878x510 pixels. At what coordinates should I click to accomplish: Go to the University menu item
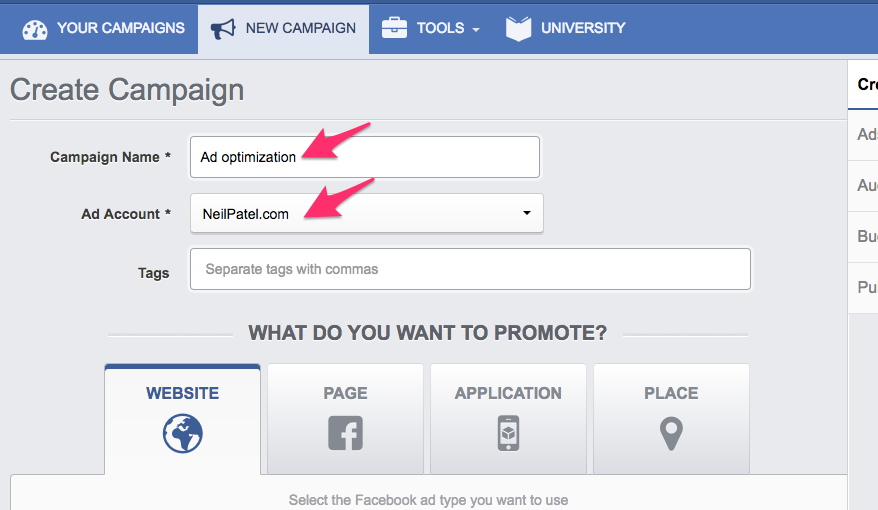click(583, 28)
